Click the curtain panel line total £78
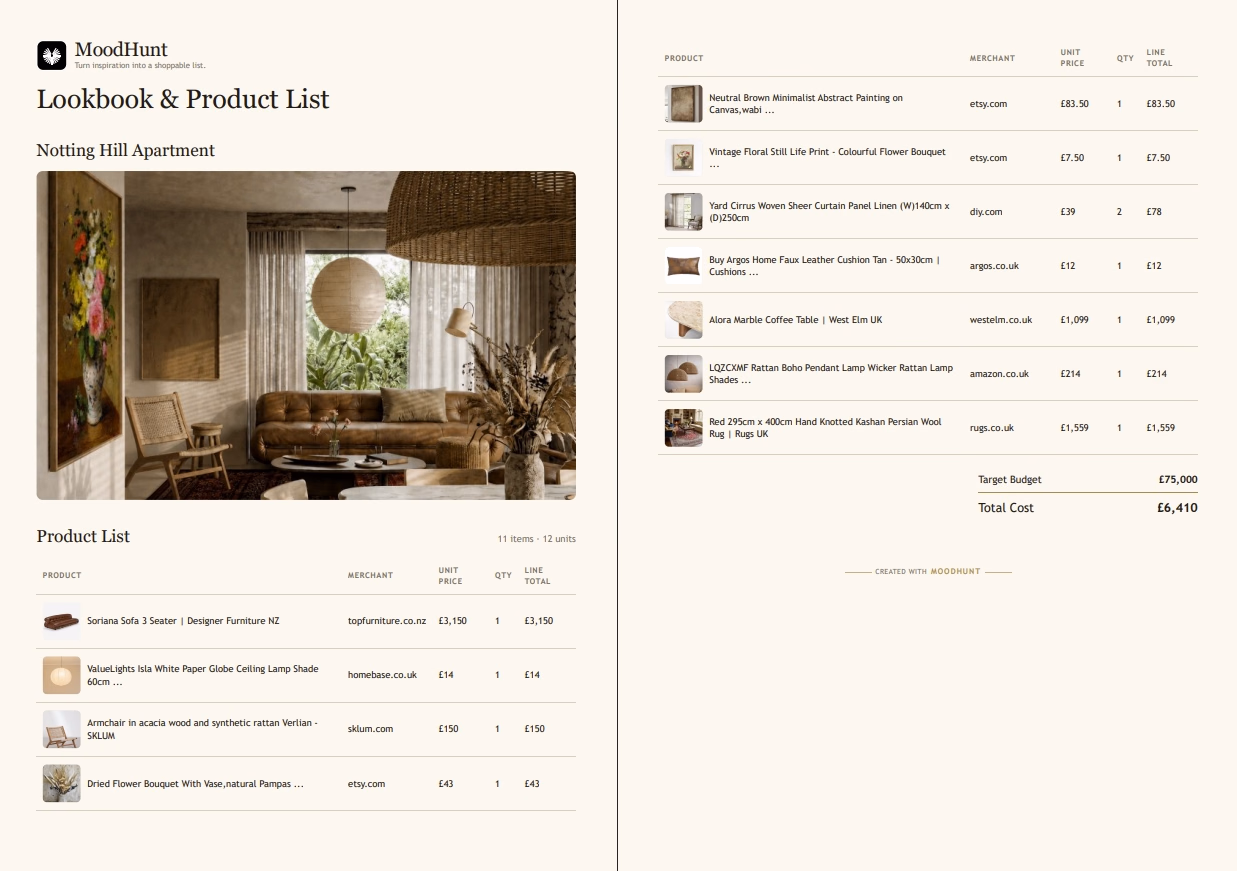Image resolution: width=1237 pixels, height=871 pixels. pyautogui.click(x=1156, y=212)
